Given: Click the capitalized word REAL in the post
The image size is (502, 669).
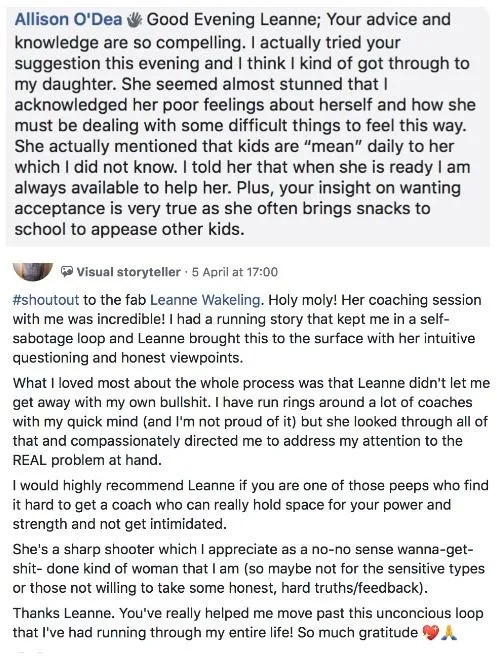Looking at the screenshot, I should point(29,460).
